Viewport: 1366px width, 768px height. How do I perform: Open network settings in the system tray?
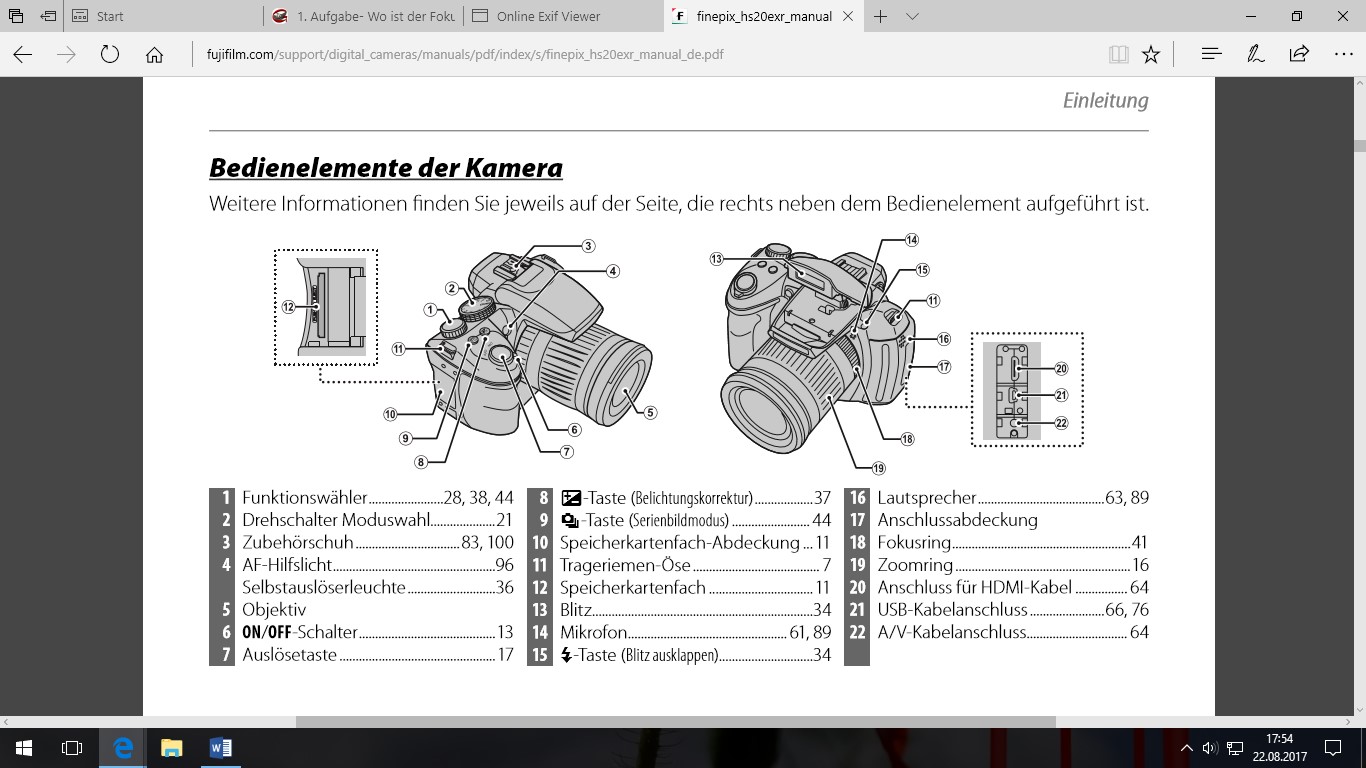[1235, 748]
